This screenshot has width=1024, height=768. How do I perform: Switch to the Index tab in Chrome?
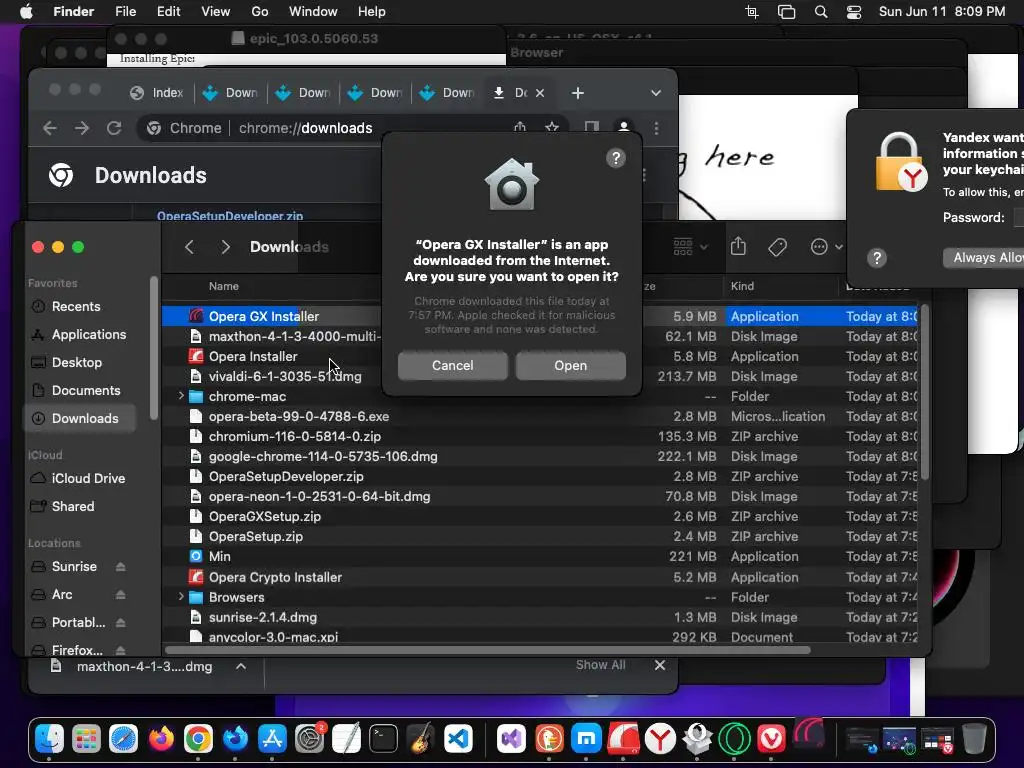(x=157, y=93)
